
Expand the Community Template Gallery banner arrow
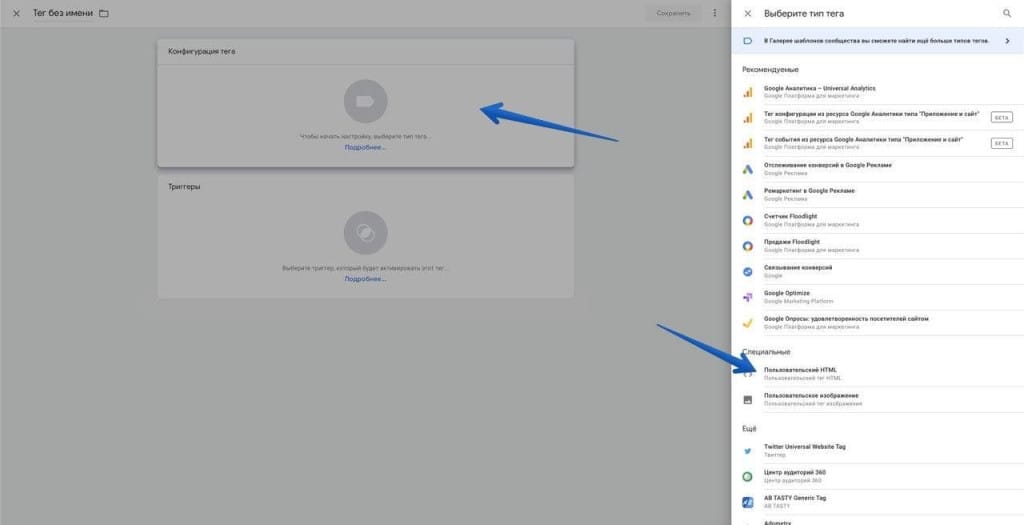[1007, 41]
